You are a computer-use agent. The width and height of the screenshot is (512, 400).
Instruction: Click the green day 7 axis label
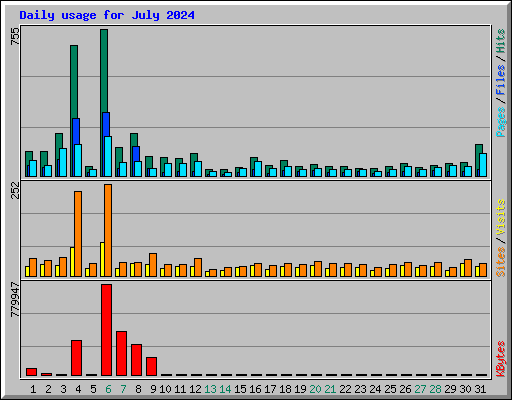(x=123, y=389)
